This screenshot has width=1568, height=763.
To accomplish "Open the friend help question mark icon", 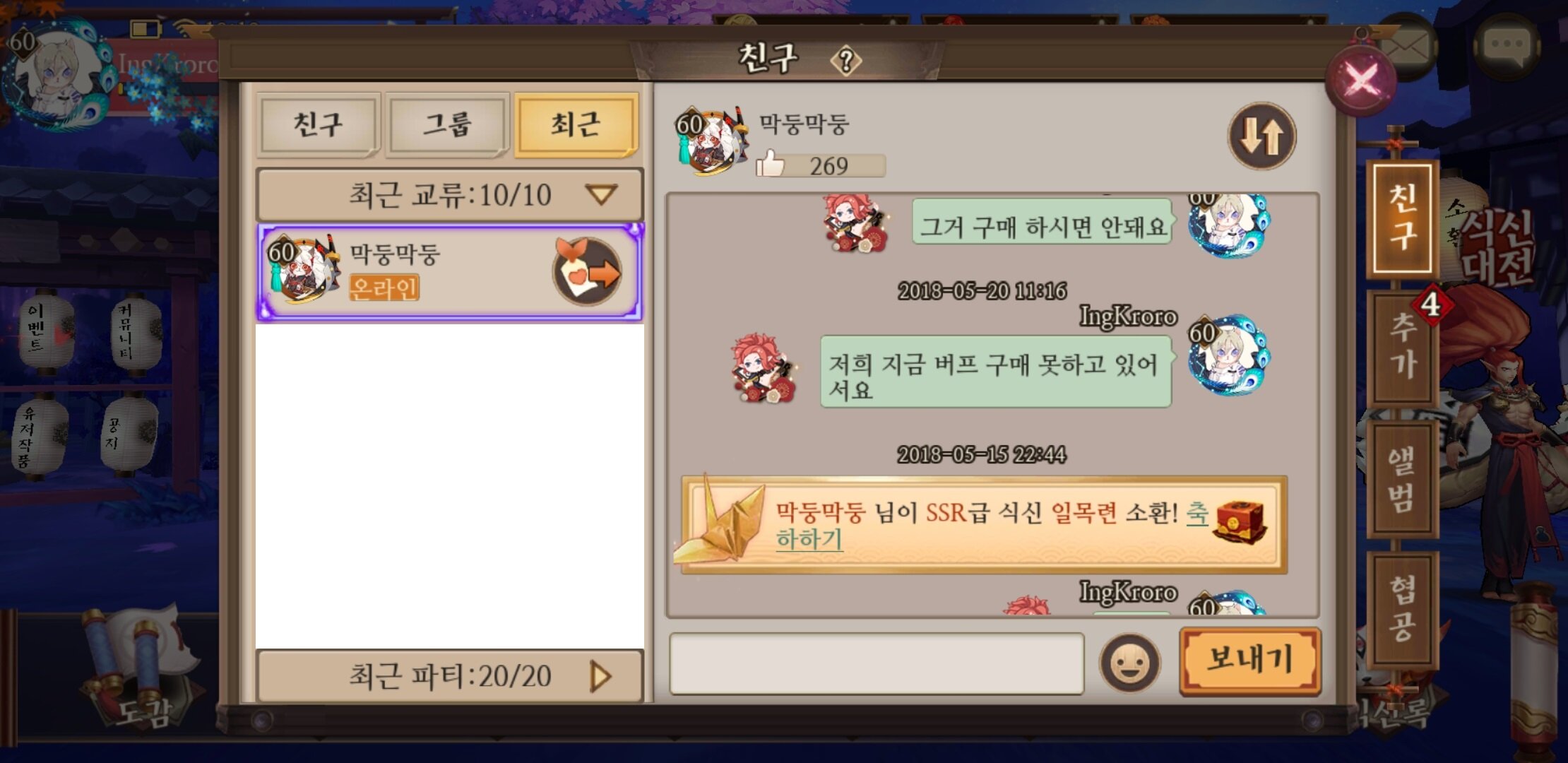I will (x=845, y=61).
